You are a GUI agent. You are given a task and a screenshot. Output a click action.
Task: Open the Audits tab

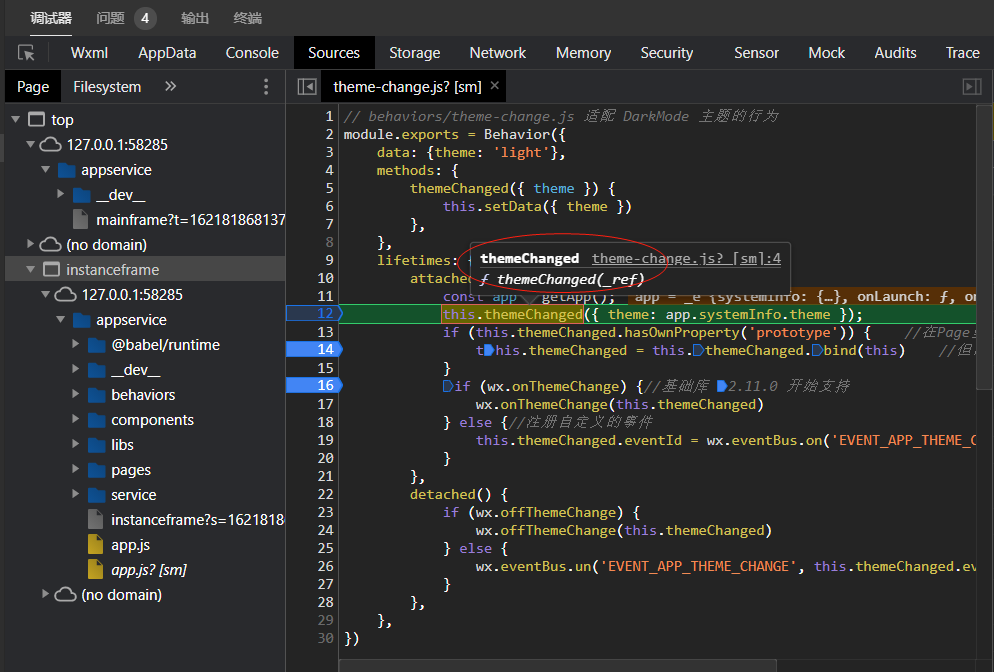895,53
